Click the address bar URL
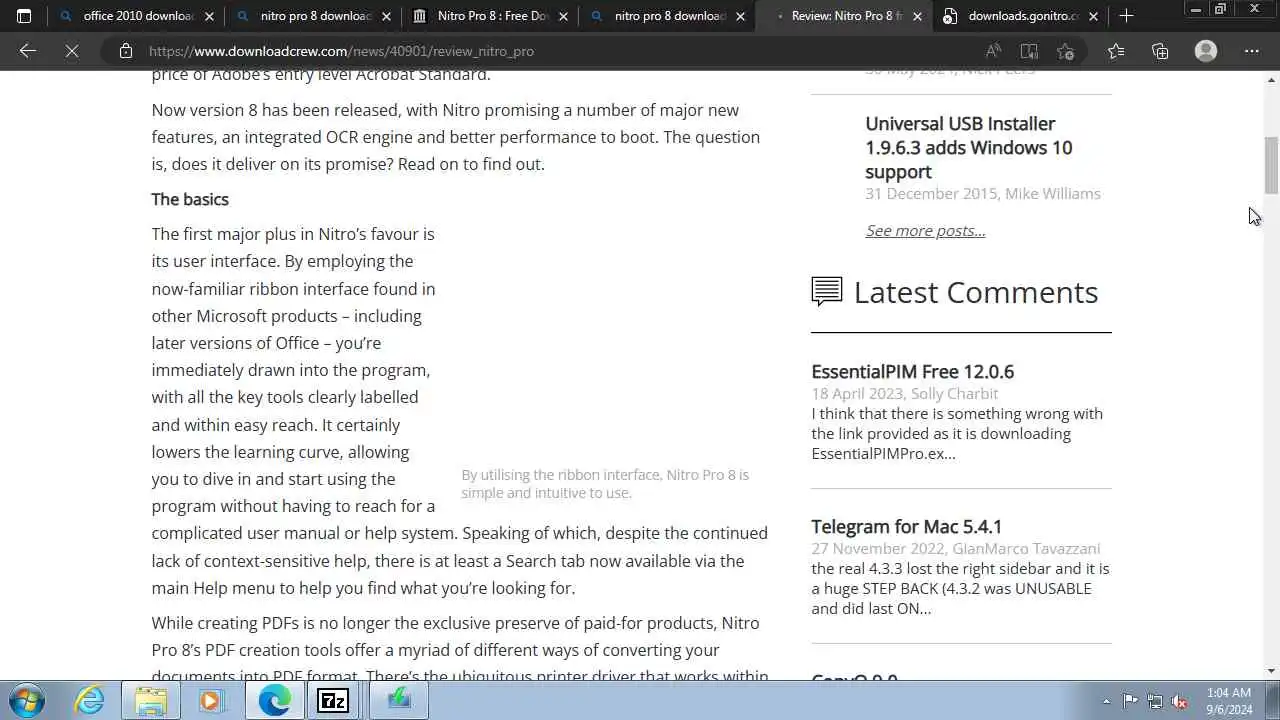Screen dimensions: 1280x720 (x=341, y=51)
